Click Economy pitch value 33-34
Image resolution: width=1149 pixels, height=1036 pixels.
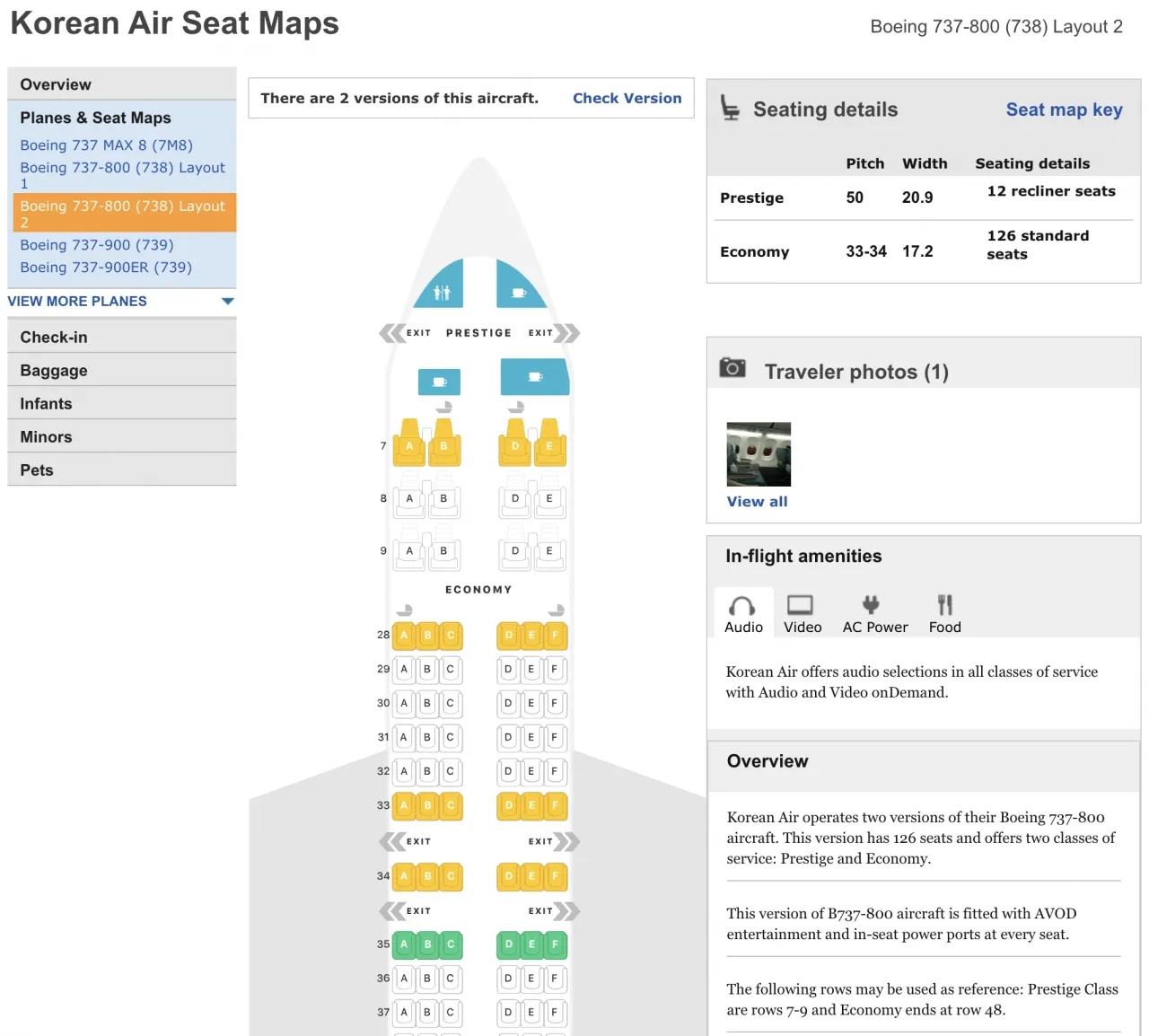pyautogui.click(x=866, y=252)
